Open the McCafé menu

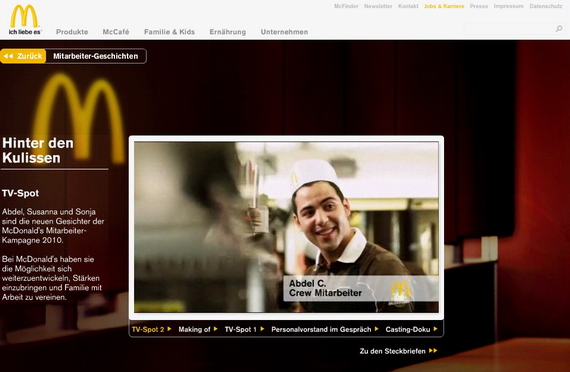pyautogui.click(x=116, y=32)
